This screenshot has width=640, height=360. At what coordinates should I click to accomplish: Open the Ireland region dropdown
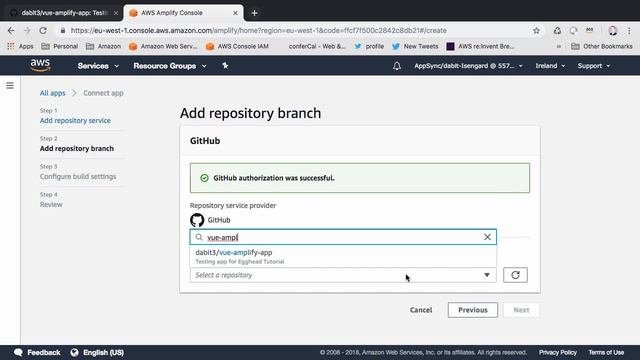(550, 66)
